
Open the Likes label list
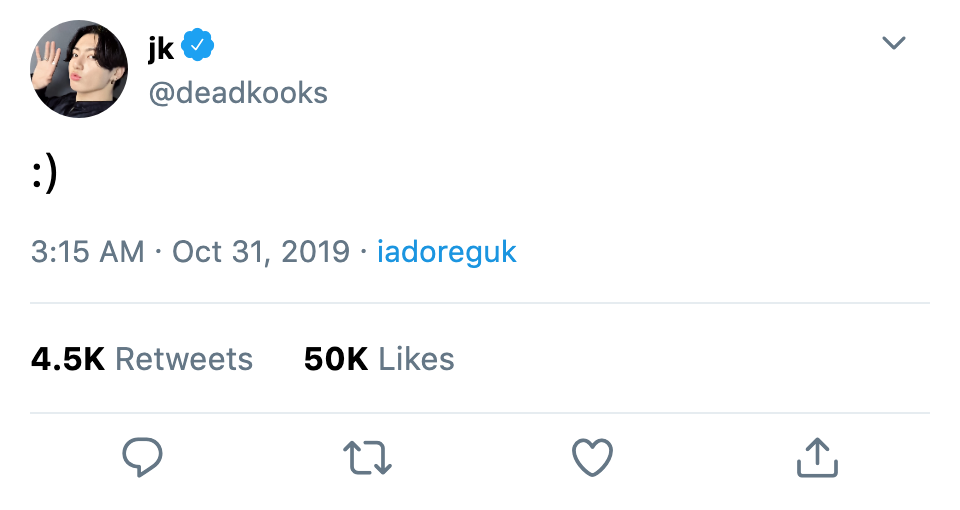click(416, 359)
